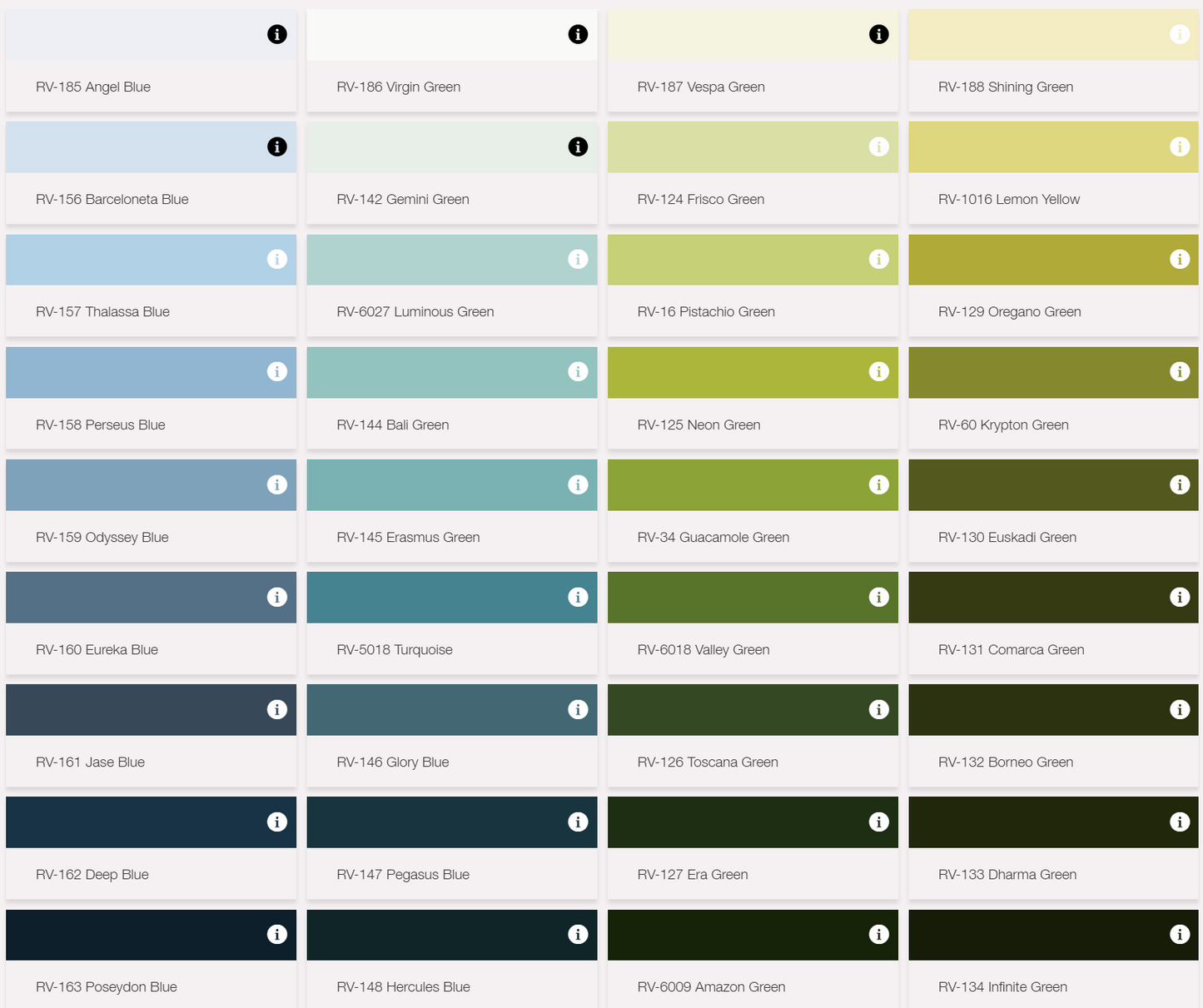Click the RV-16 Pistachio Green label
This screenshot has width=1203, height=1008.
pyautogui.click(x=706, y=311)
